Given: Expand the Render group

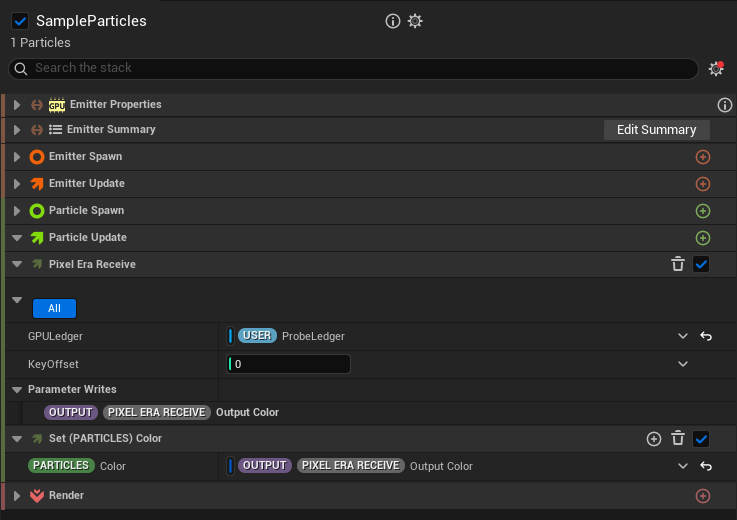Looking at the screenshot, I should tap(17, 496).
